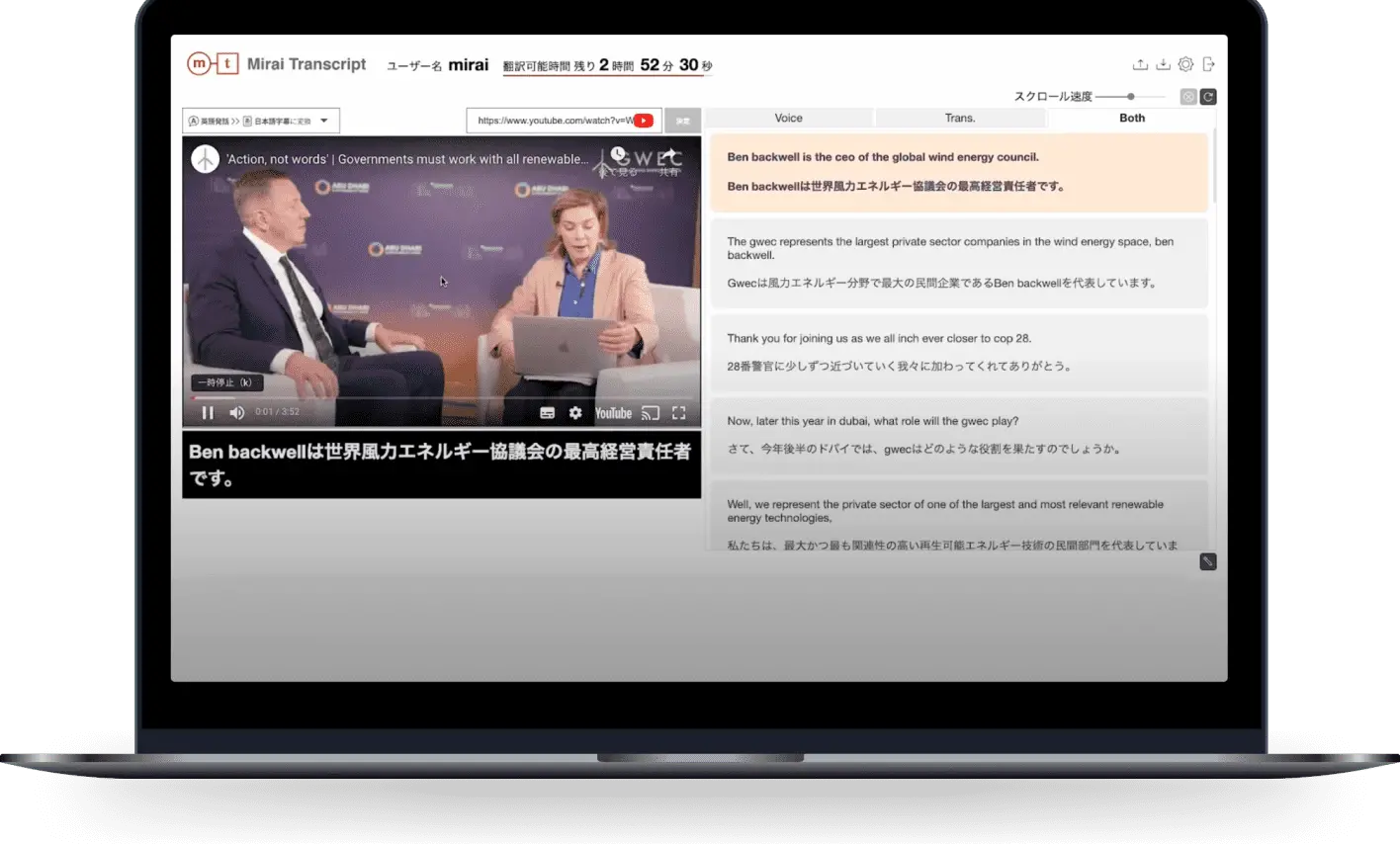Screen dimensions: 1400x844
Task: Toggle fullscreen mode on the video
Action: point(679,413)
